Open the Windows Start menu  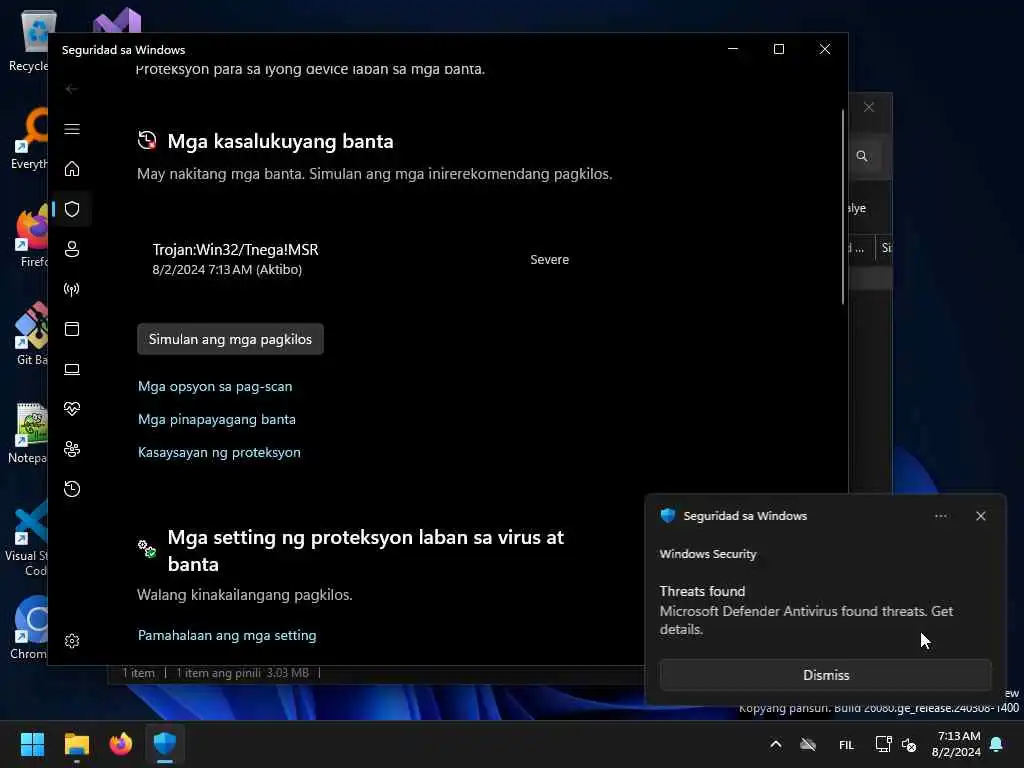[x=32, y=744]
